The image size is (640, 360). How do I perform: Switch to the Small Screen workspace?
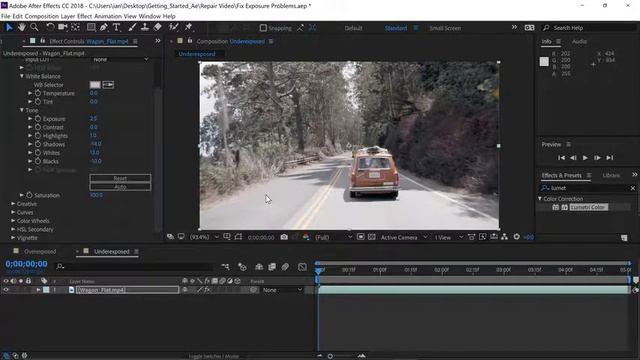click(x=445, y=28)
